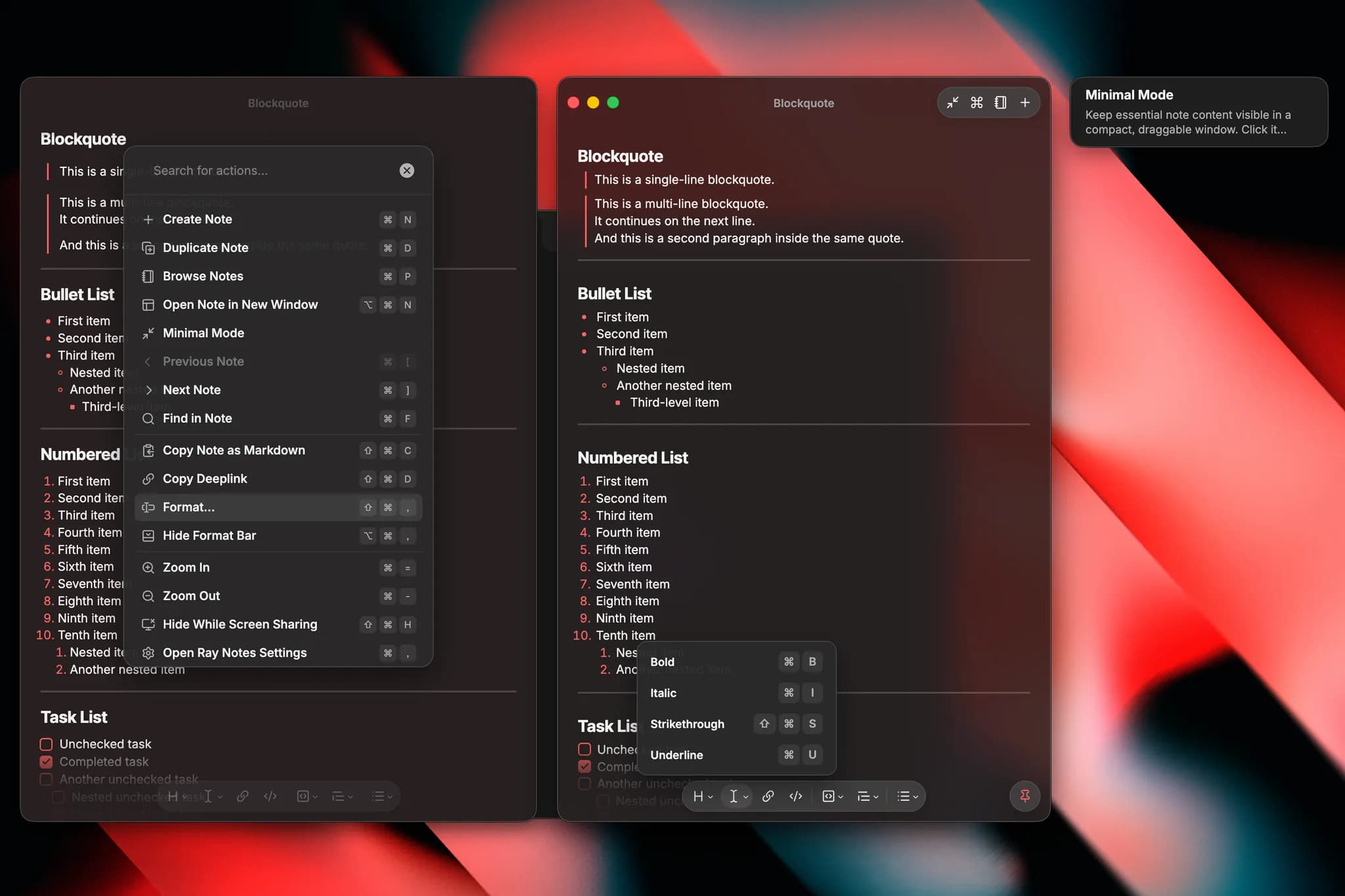The image size is (1345, 896).
Task: Choose Hide Format Bar action
Action: pos(278,536)
